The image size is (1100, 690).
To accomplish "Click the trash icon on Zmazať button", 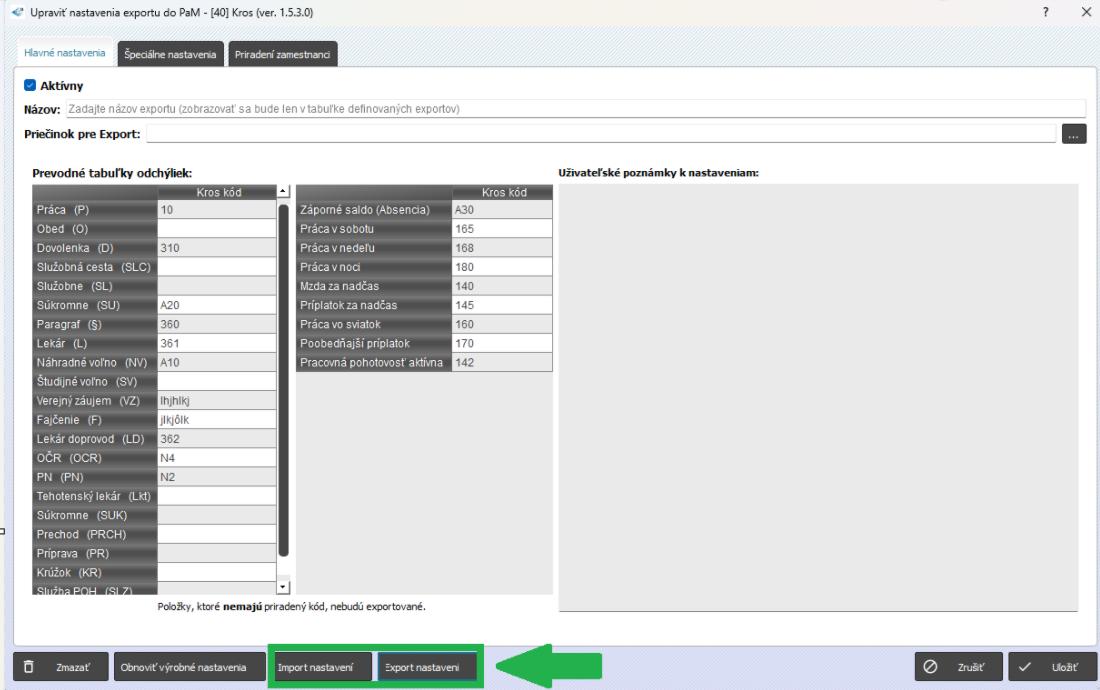I will [x=29, y=667].
